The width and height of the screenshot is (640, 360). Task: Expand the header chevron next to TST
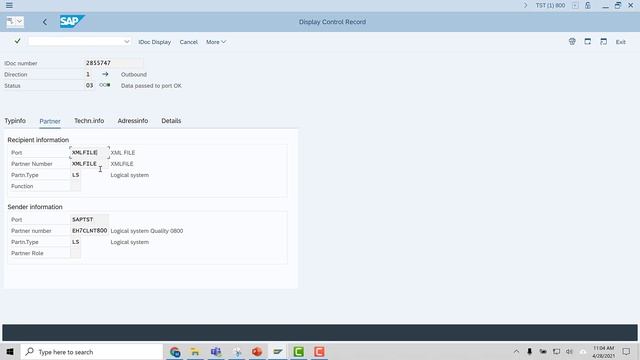pos(525,5)
